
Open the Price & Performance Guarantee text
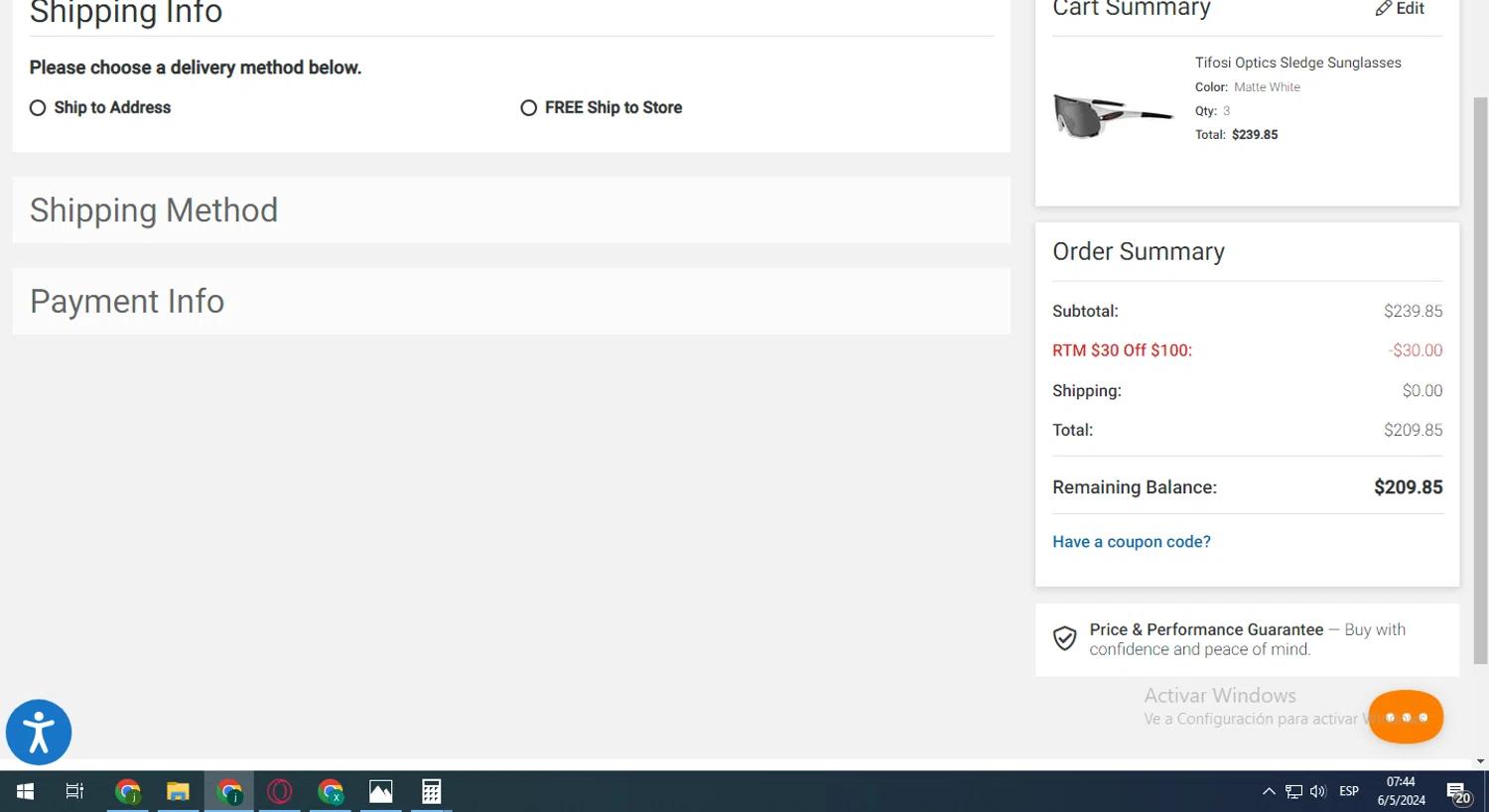tap(1248, 639)
